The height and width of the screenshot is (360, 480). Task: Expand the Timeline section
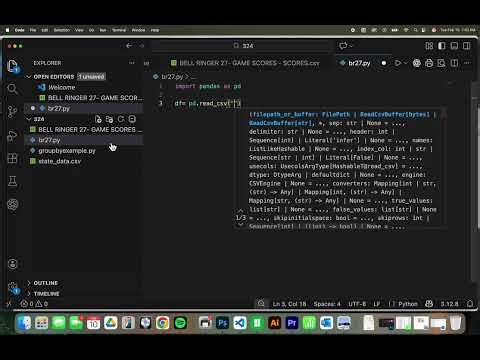pos(29,294)
